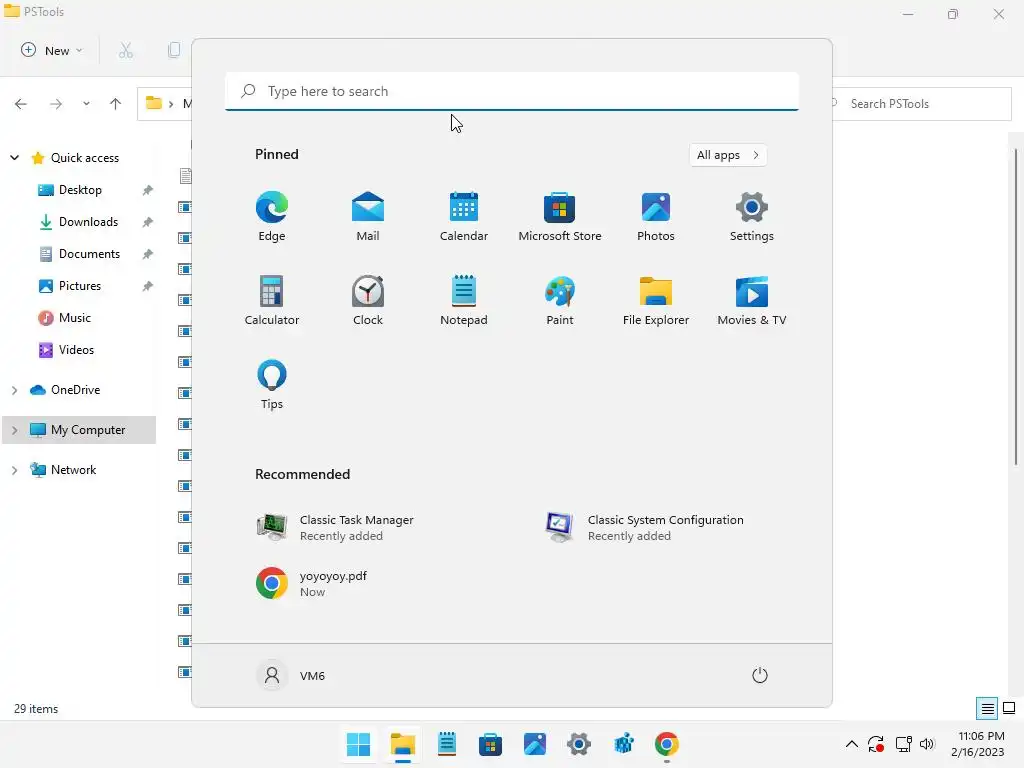Show hidden system tray icons
The width and height of the screenshot is (1024, 768).
coord(852,744)
